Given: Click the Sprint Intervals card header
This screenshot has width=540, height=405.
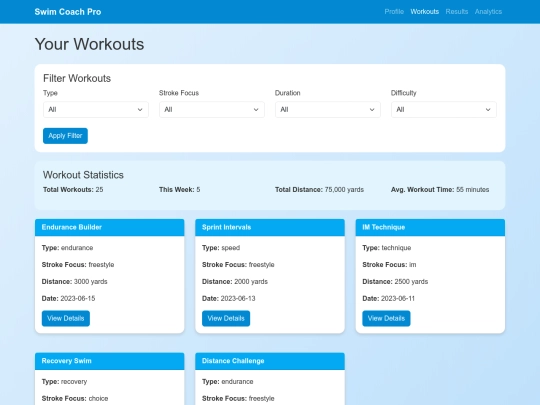Looking at the screenshot, I should click(270, 227).
